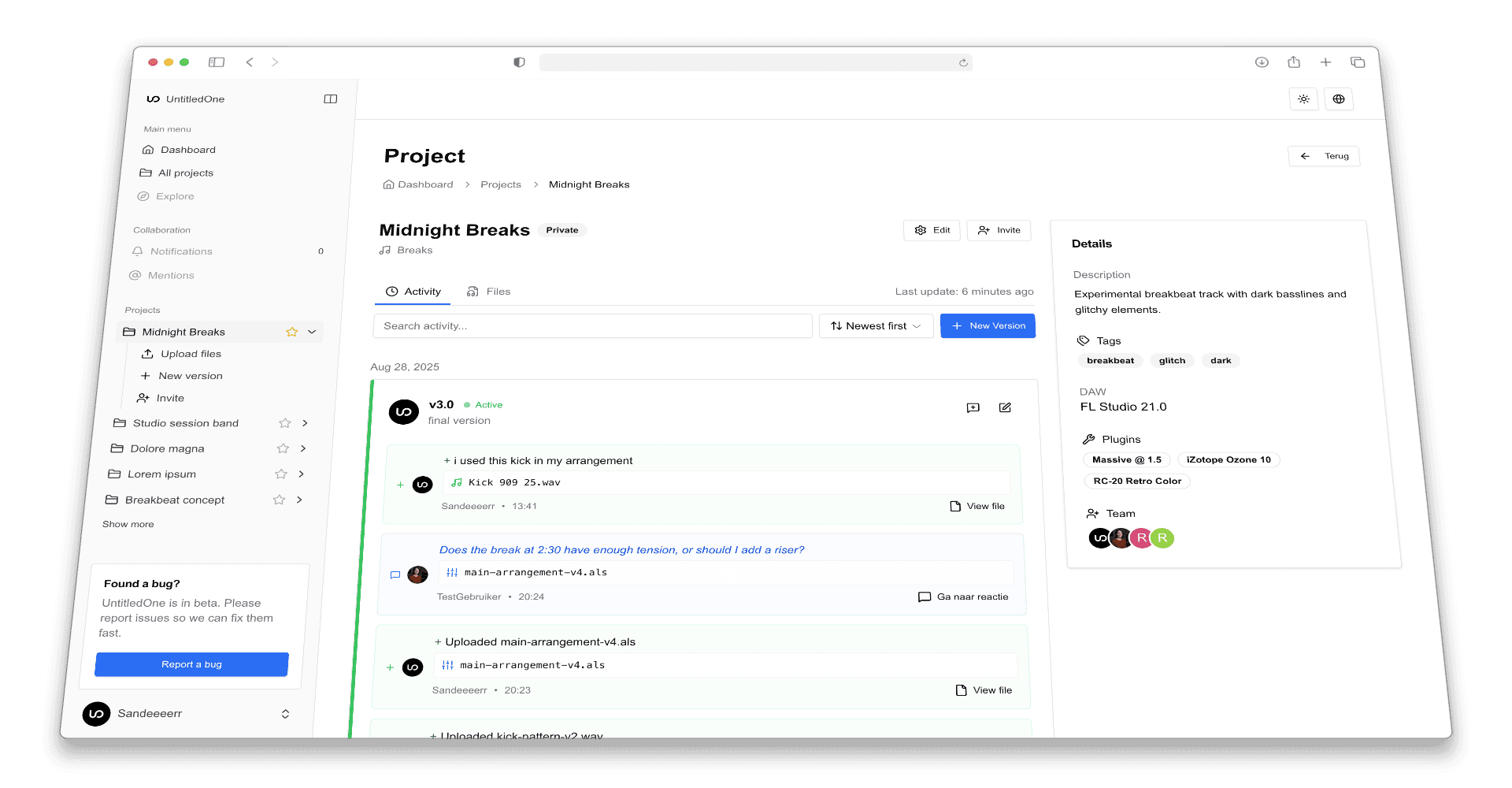Image resolution: width=1512 pixels, height=788 pixels.
Task: Favorite the Dolore magna project
Action: pos(282,448)
